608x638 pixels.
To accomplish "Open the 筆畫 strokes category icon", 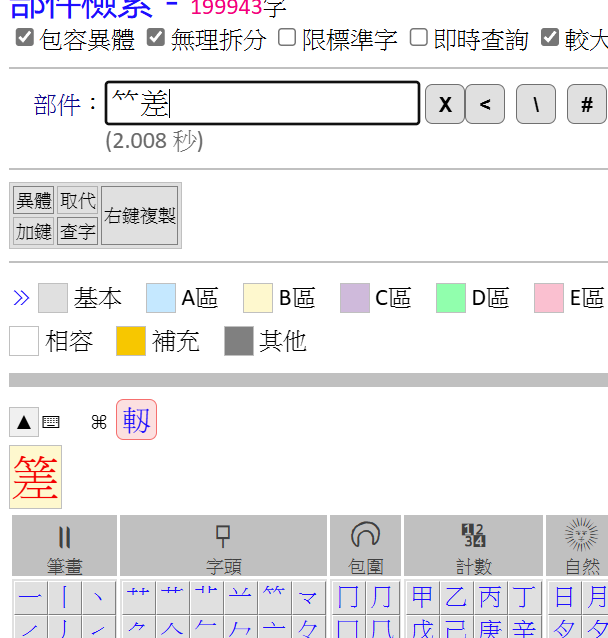I will [64, 538].
